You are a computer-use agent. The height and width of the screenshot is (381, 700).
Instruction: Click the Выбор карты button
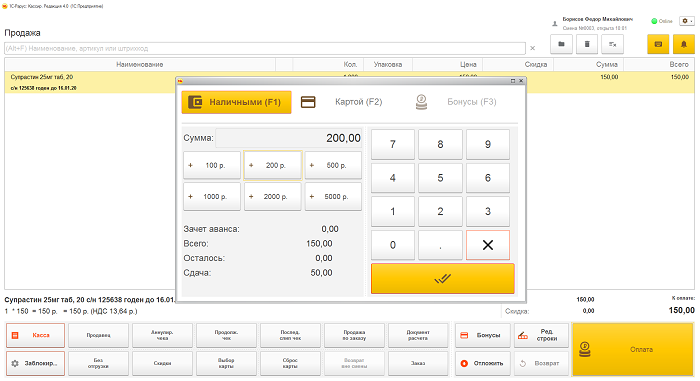tap(226, 364)
